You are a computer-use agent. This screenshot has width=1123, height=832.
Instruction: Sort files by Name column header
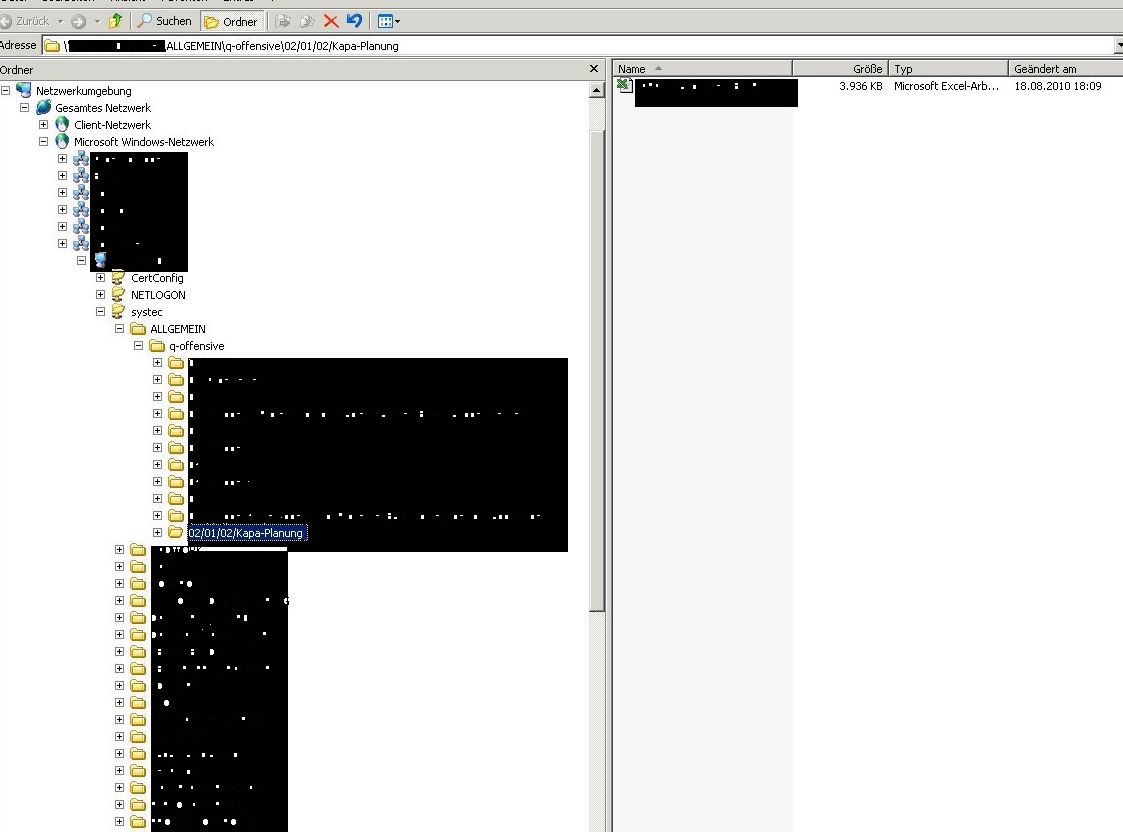click(703, 69)
